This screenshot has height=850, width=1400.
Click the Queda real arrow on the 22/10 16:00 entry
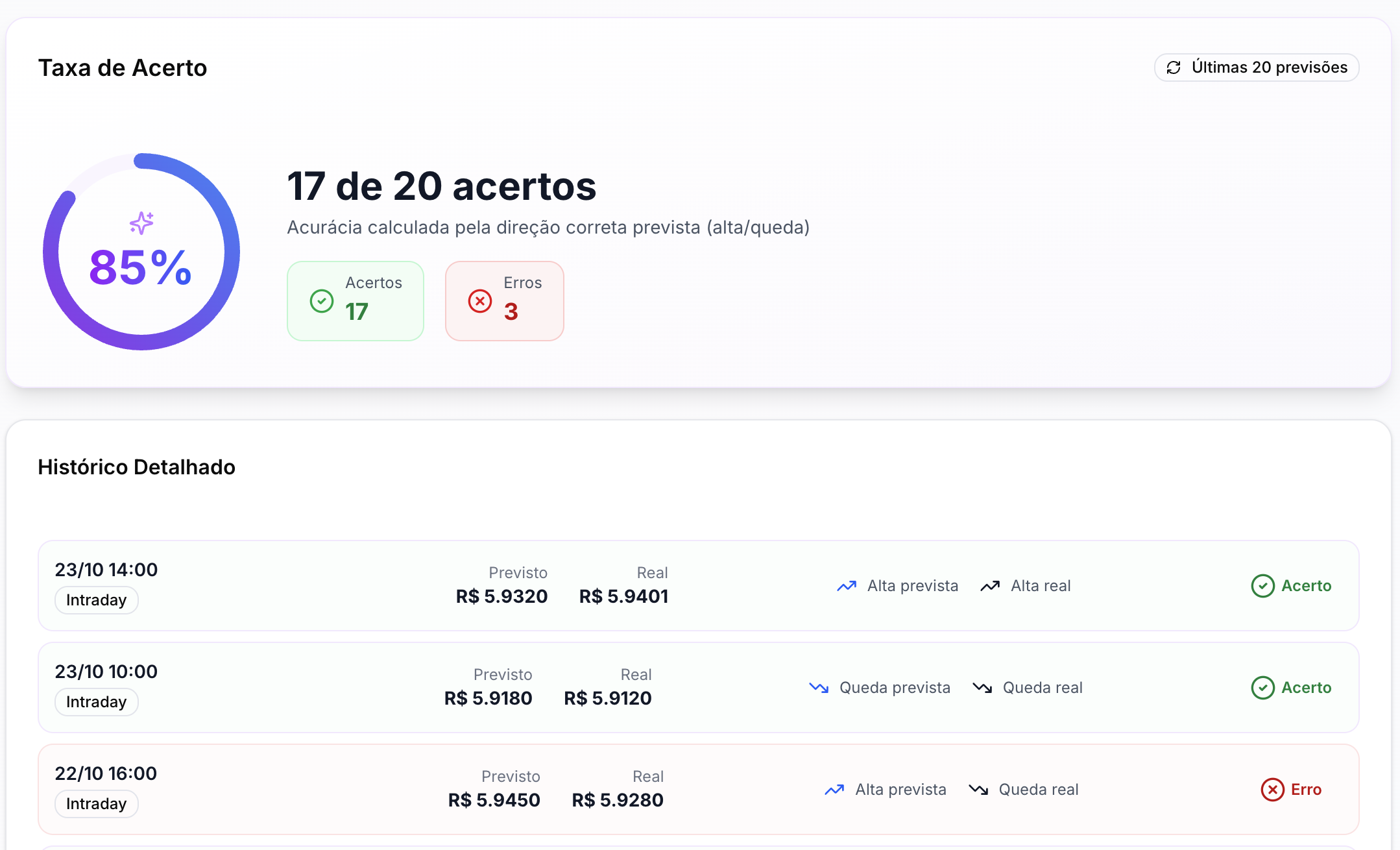coord(979,789)
